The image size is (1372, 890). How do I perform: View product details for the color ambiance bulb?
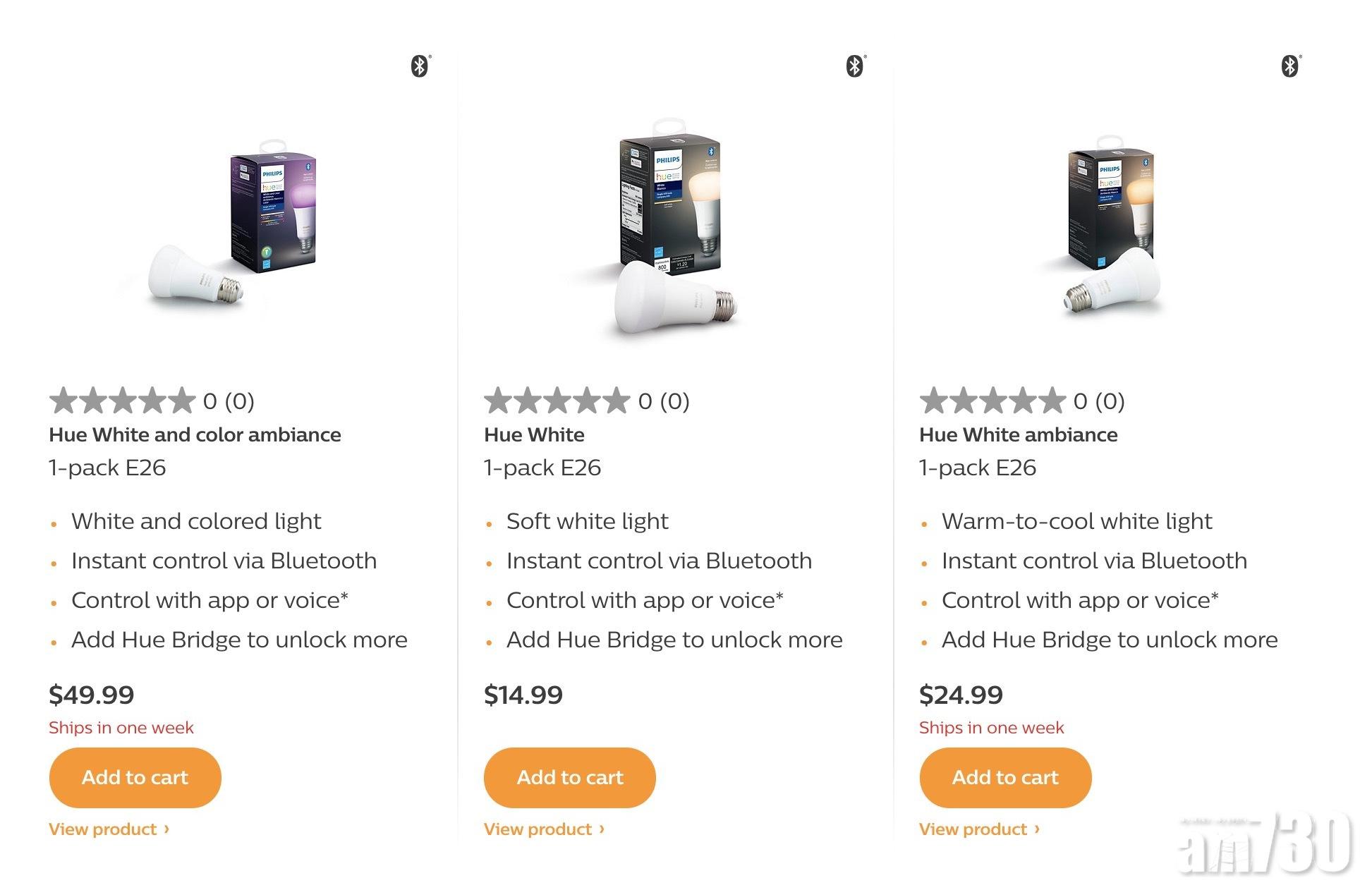tap(109, 829)
